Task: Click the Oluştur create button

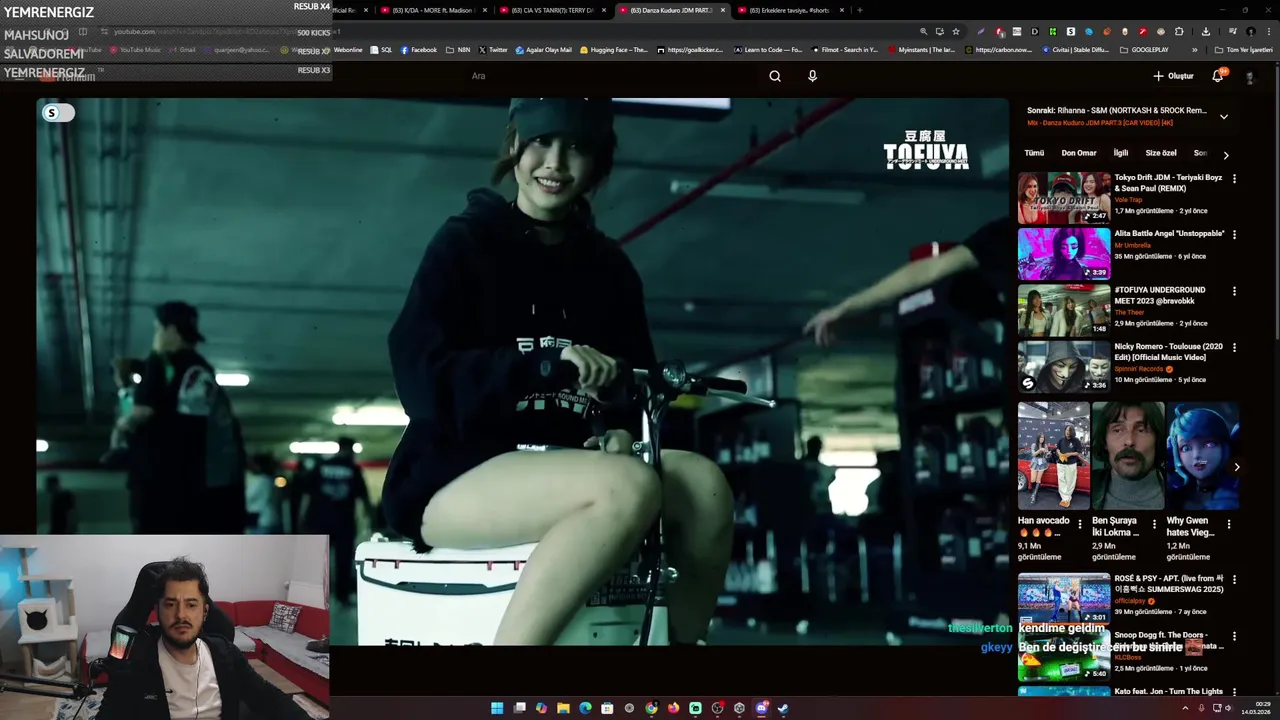Action: pos(1173,76)
